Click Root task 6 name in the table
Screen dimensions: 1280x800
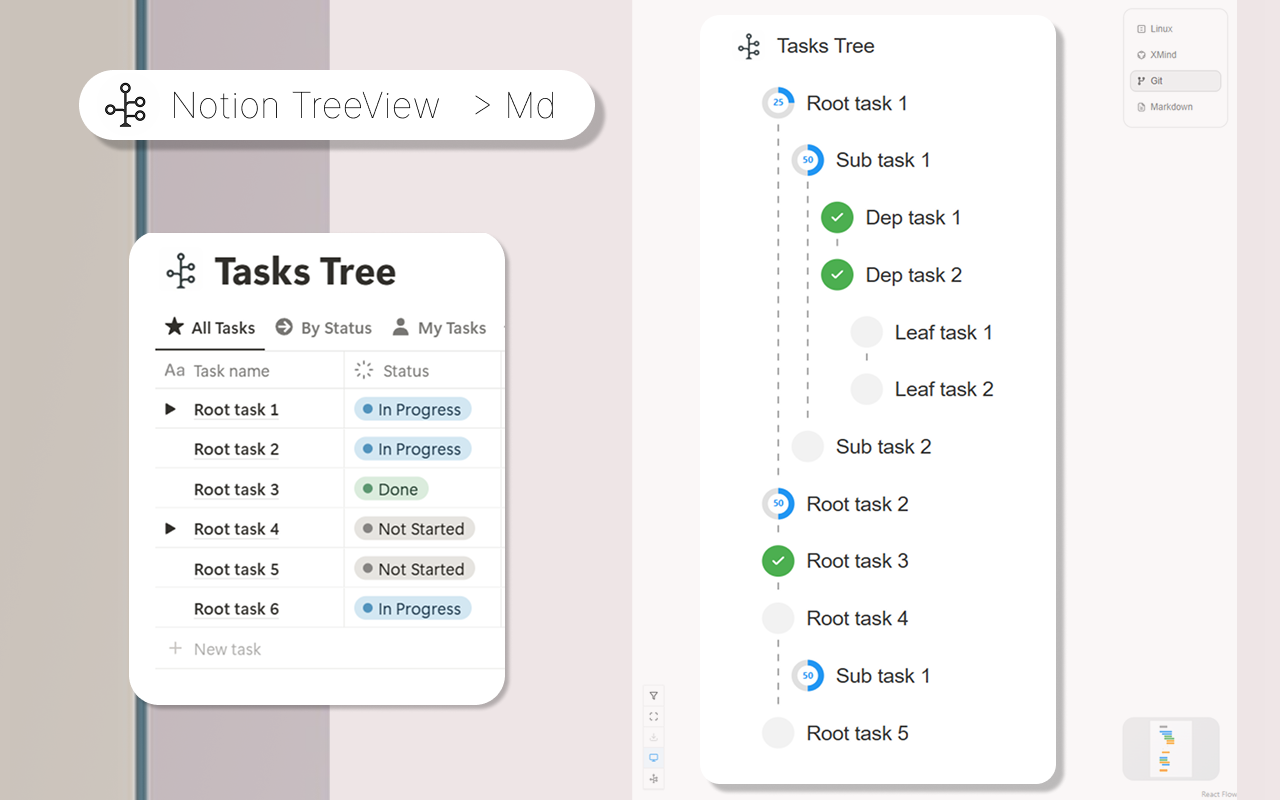[236, 609]
